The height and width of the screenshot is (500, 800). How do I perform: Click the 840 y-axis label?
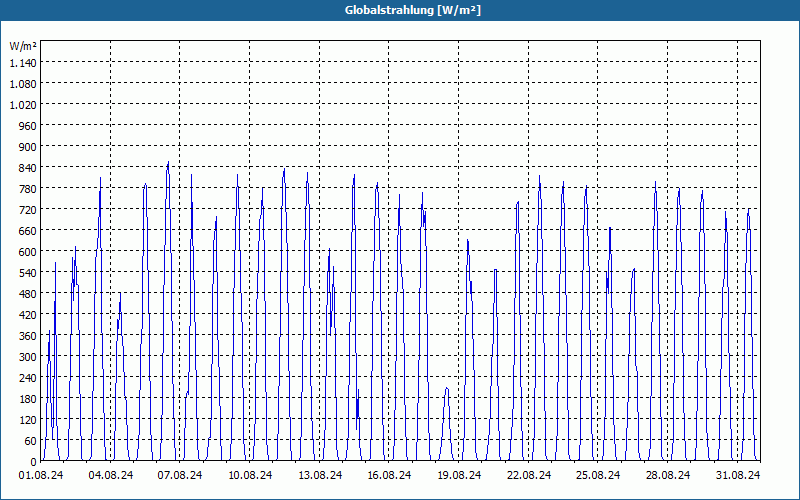tap(28, 168)
